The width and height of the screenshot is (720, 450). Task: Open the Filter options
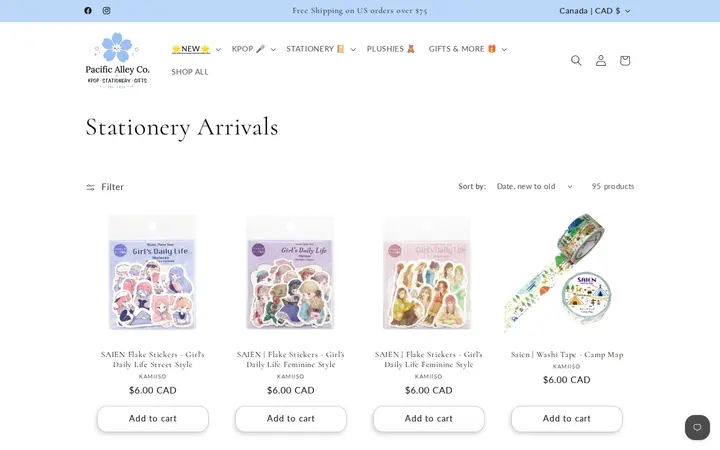[105, 187]
